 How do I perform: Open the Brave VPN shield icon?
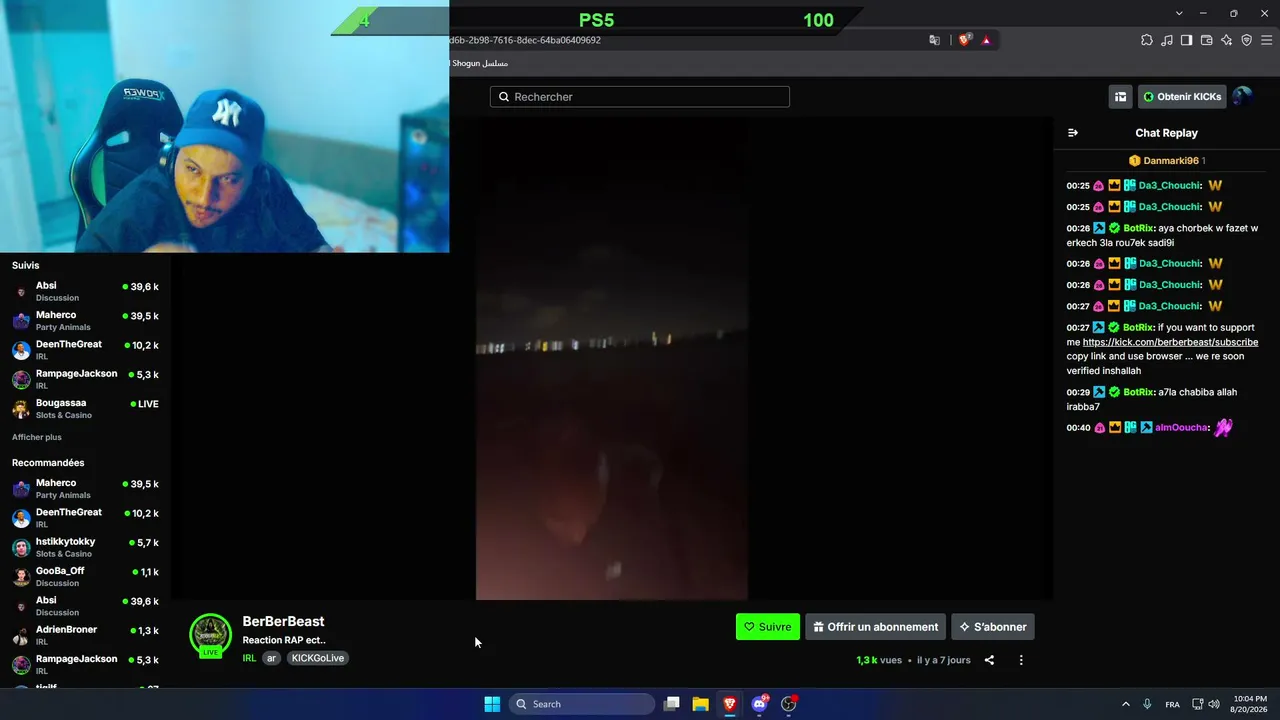(1246, 40)
